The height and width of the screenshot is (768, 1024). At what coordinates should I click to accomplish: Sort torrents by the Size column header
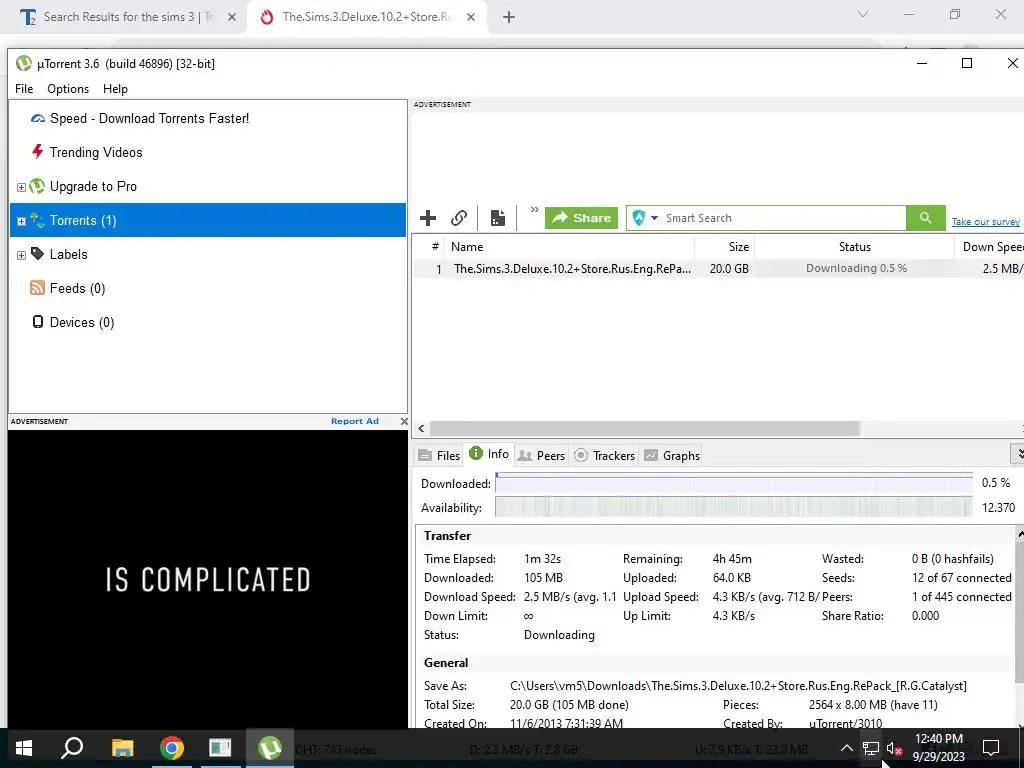[x=725, y=247]
